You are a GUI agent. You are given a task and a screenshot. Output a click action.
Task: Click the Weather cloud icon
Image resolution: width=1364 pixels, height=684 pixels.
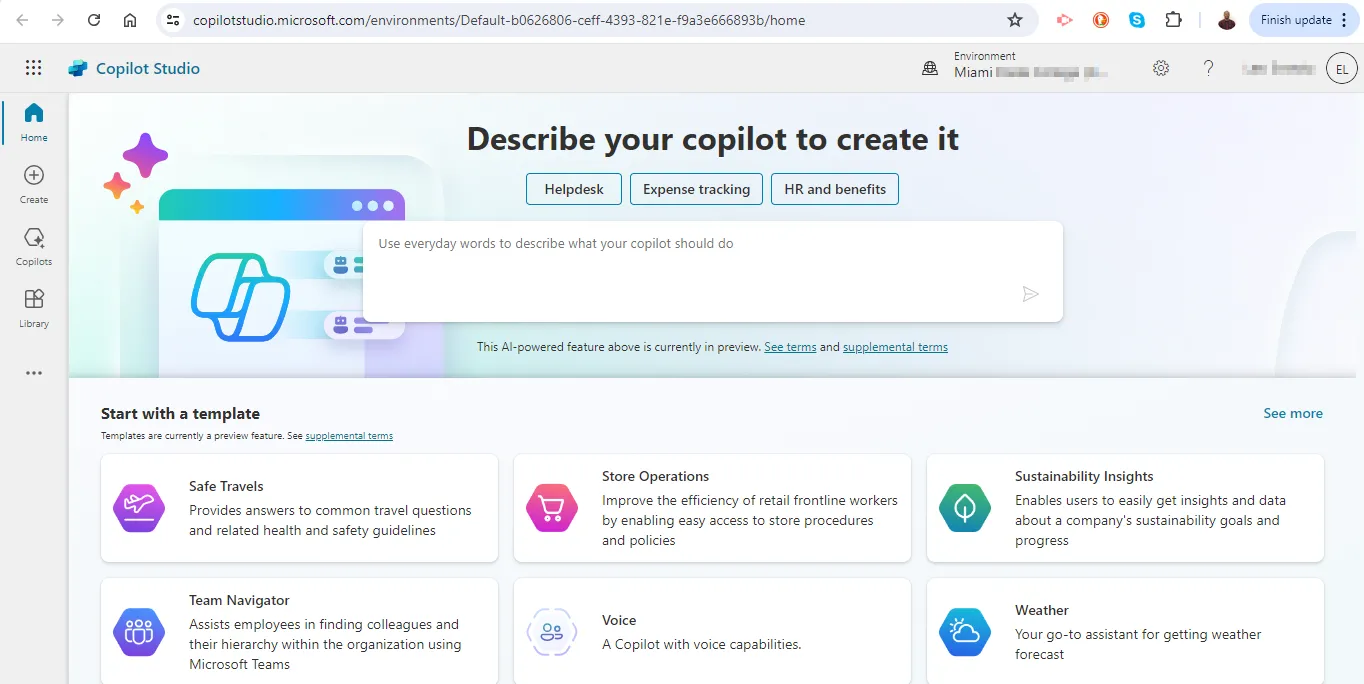[964, 632]
